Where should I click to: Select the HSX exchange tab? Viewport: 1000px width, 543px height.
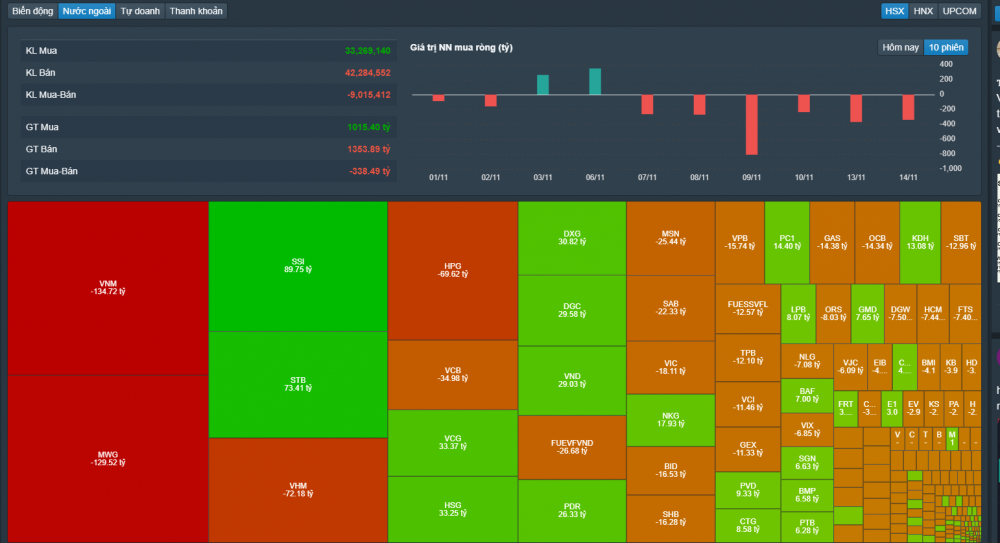[895, 11]
